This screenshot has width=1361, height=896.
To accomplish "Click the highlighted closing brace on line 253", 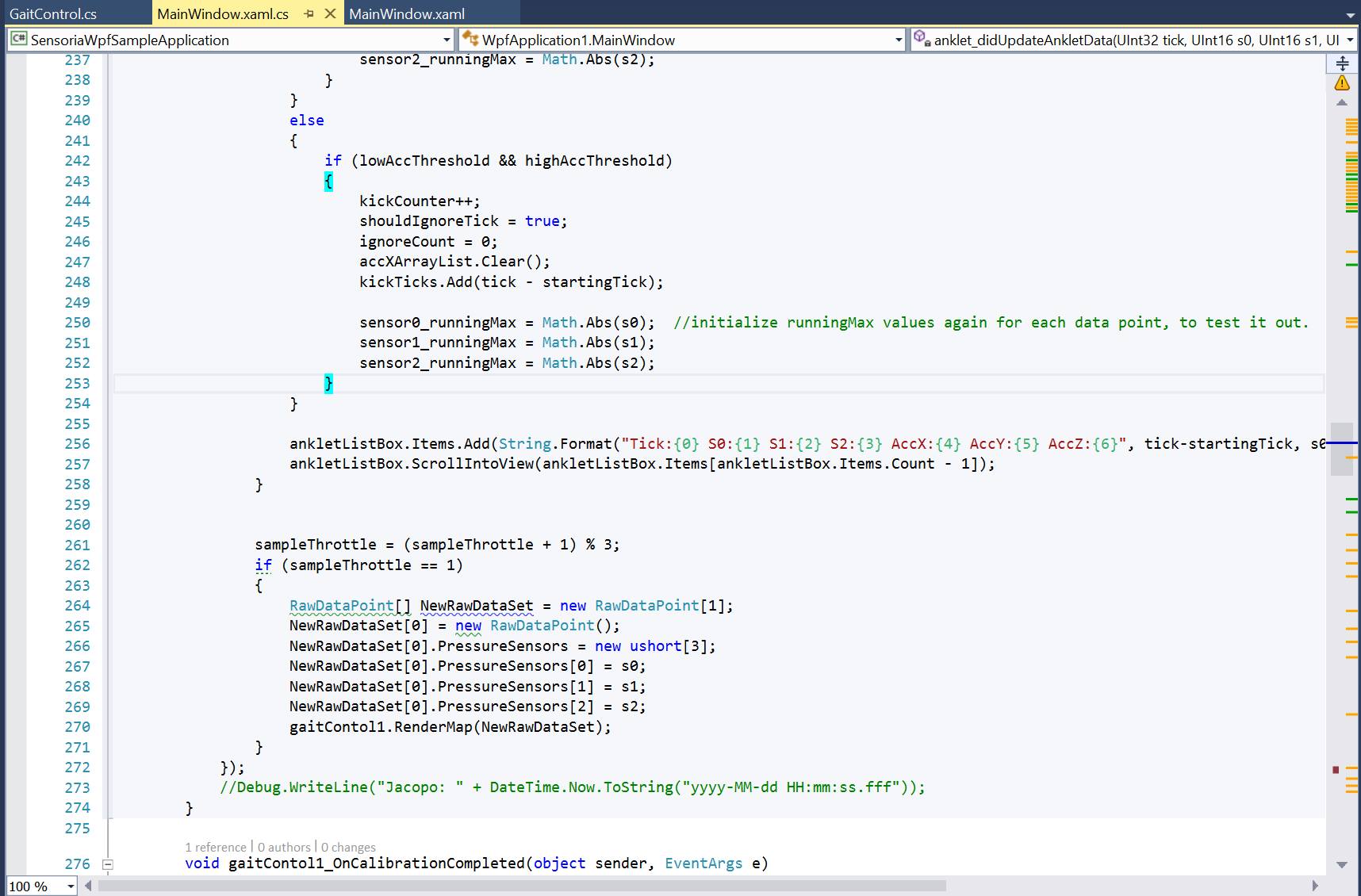I will (x=328, y=384).
